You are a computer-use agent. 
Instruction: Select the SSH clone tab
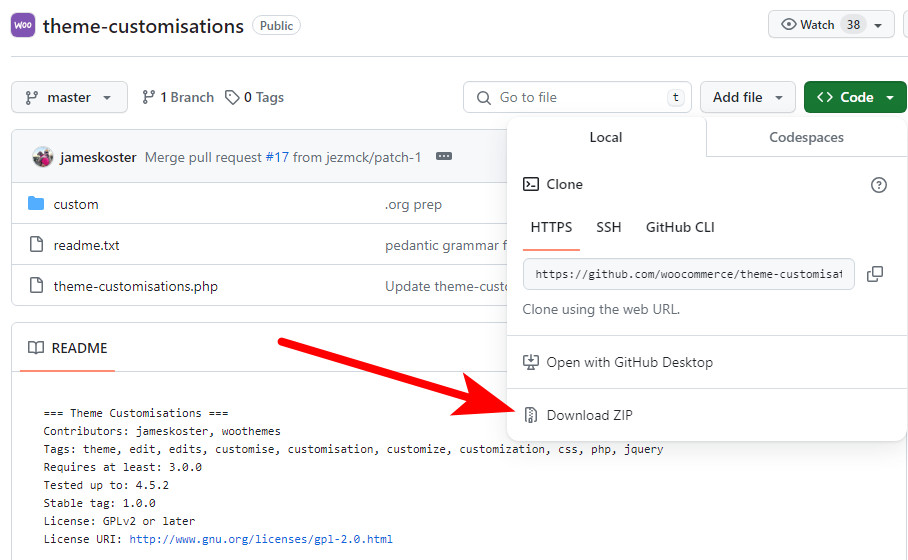click(609, 228)
